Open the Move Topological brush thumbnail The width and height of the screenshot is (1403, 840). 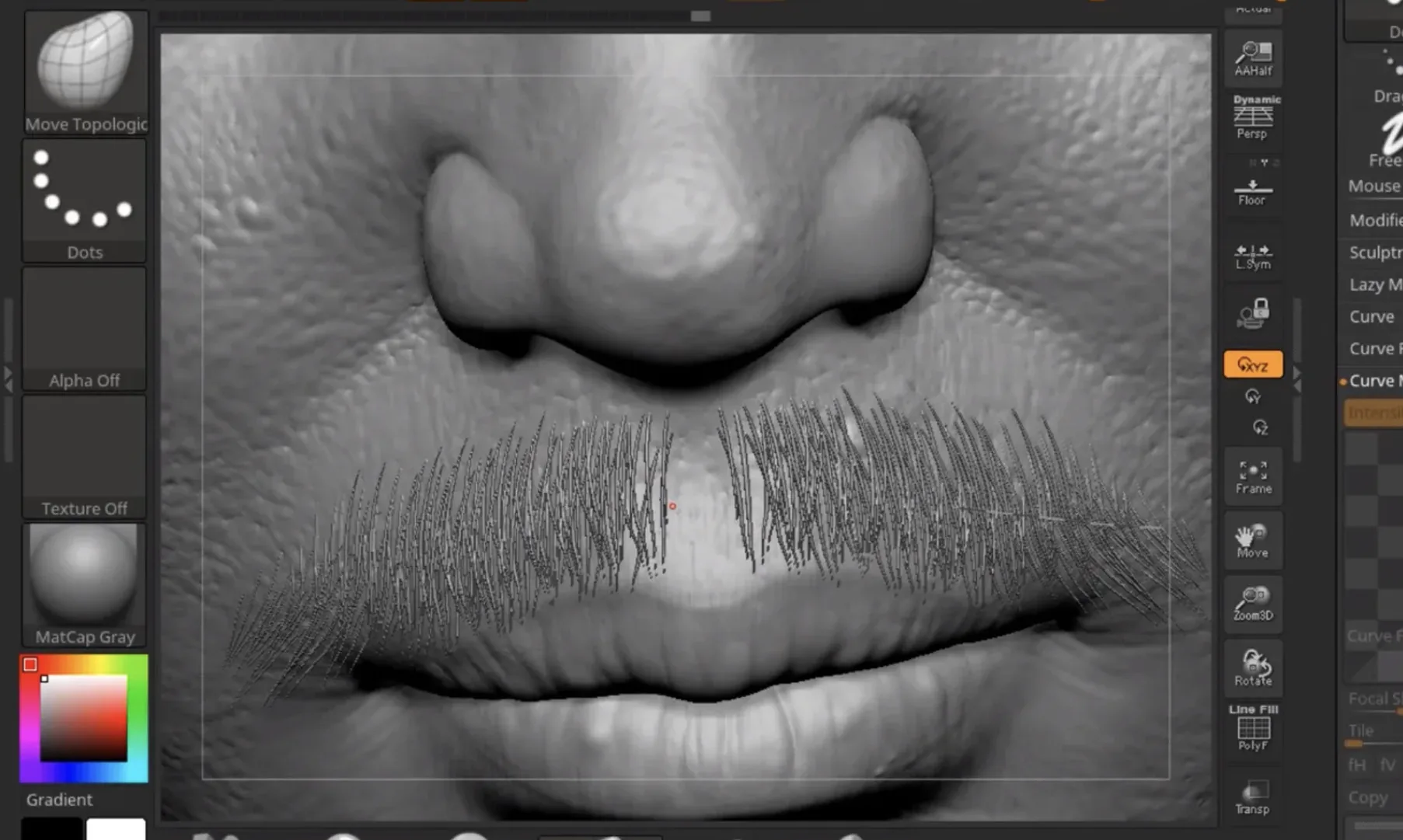click(x=85, y=71)
